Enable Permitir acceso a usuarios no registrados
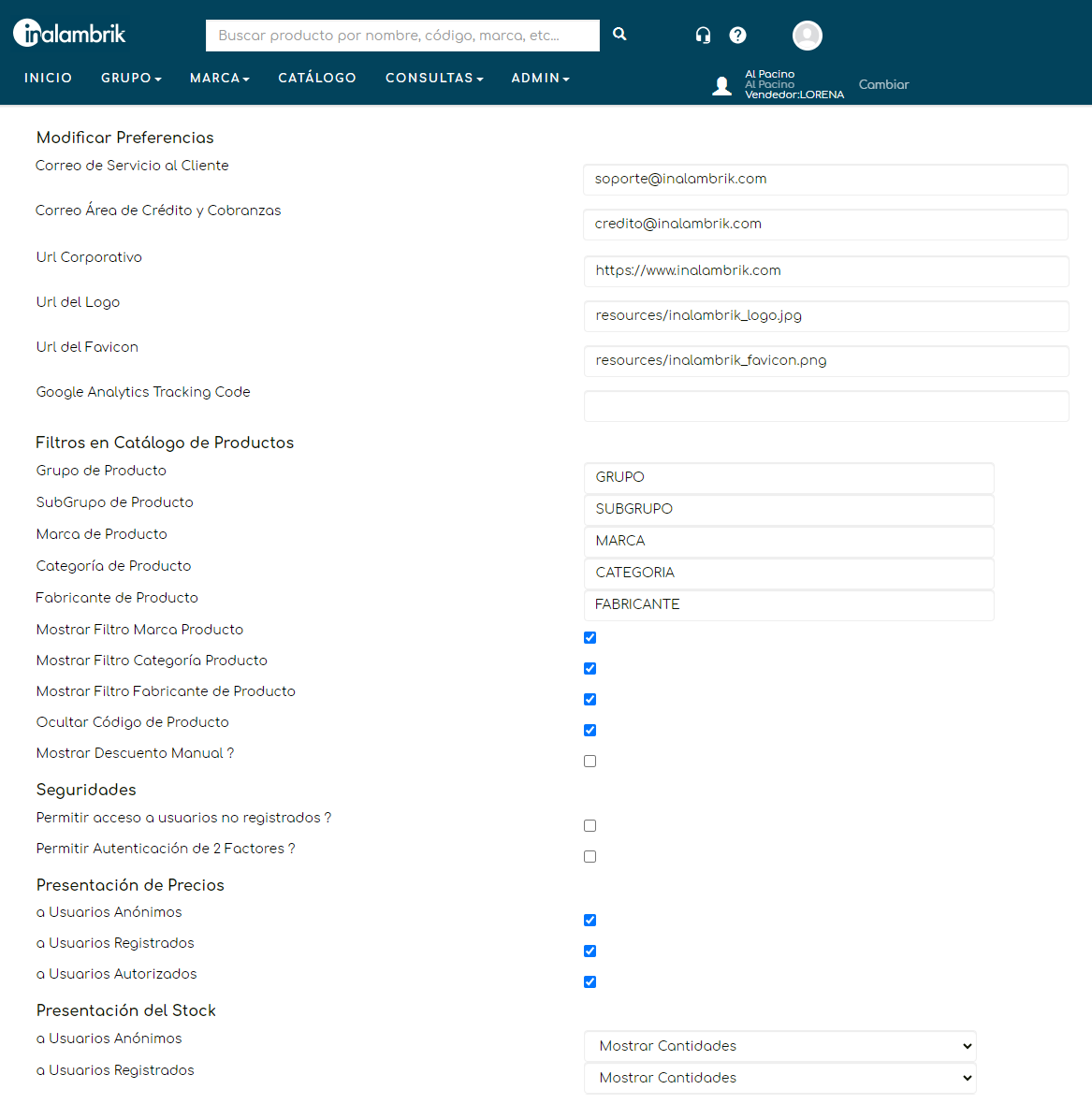 [590, 826]
